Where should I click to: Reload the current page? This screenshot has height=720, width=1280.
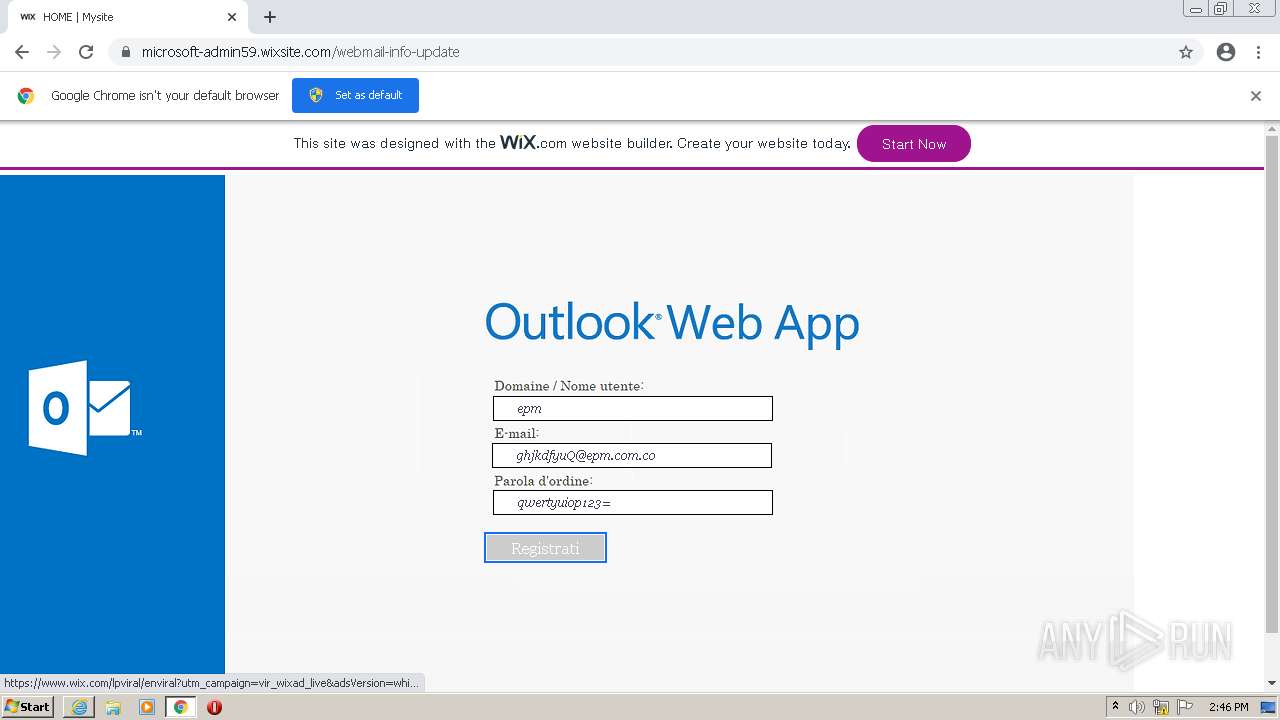tap(86, 52)
